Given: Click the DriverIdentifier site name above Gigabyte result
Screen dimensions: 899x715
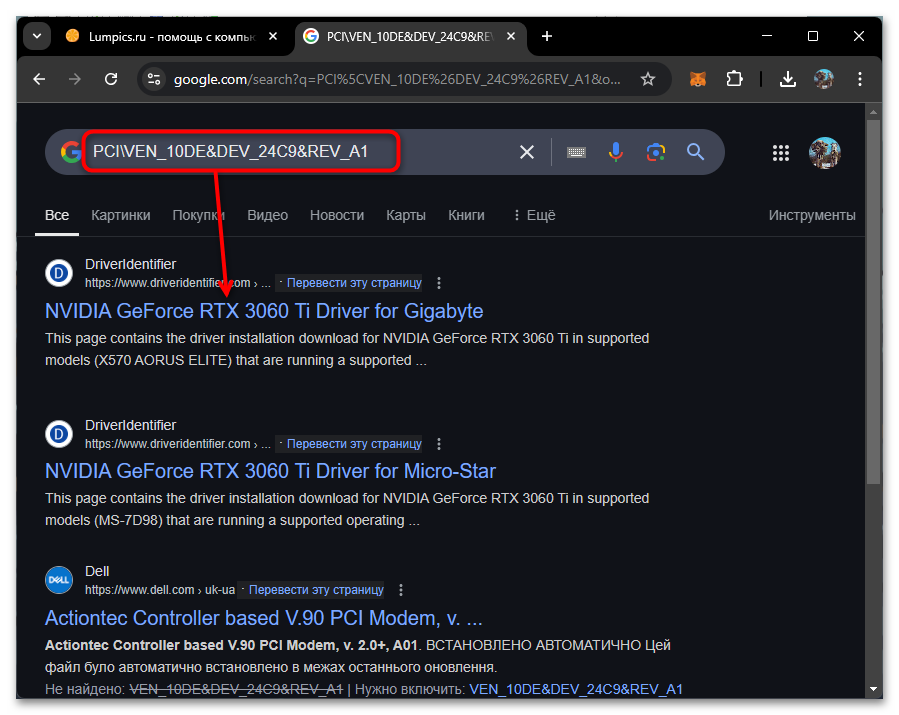Looking at the screenshot, I should 131,264.
